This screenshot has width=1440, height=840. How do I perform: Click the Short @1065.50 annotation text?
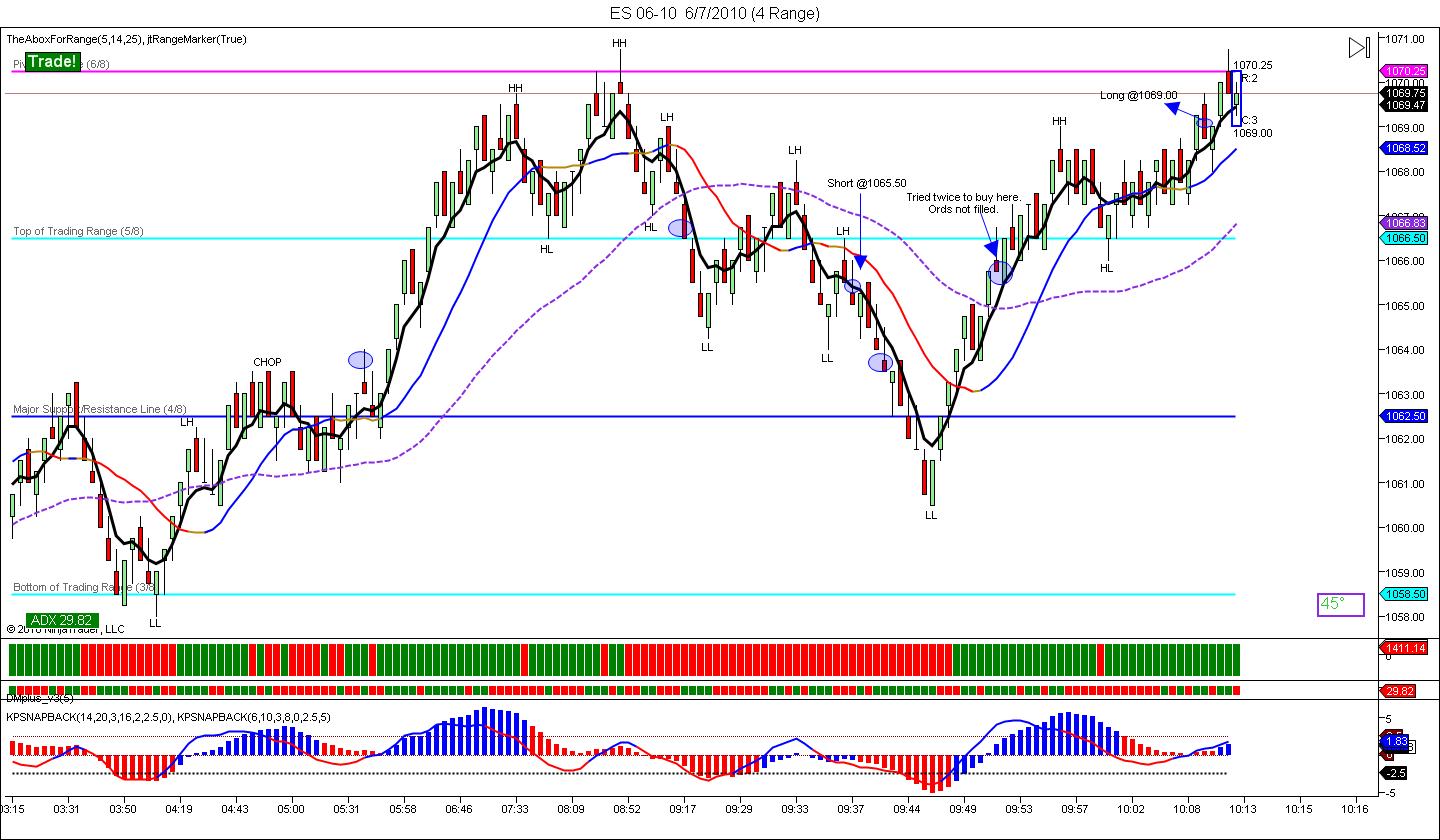(x=867, y=183)
